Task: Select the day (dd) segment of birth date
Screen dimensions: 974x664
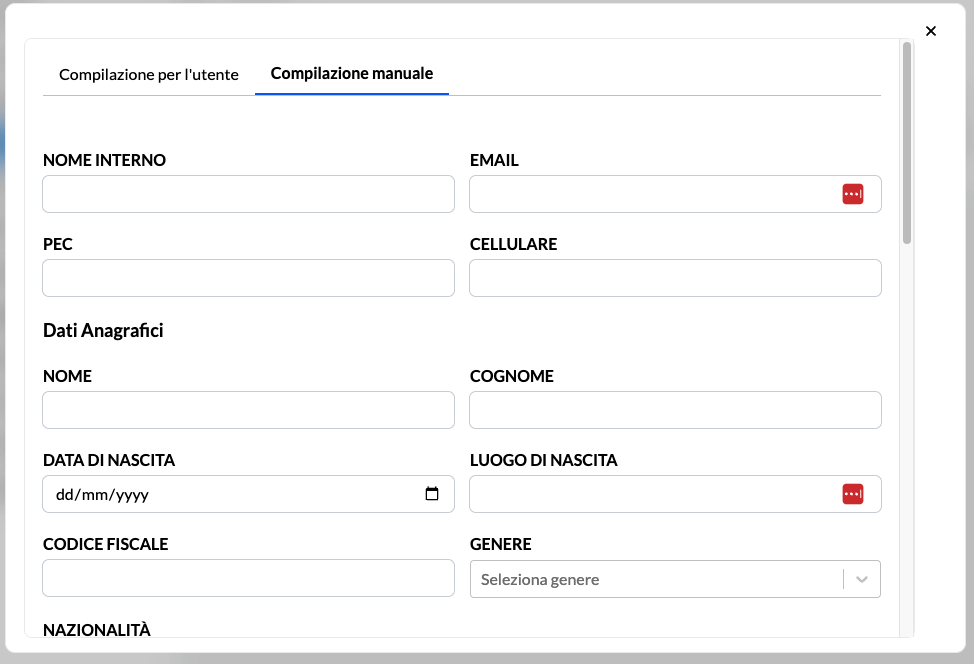Action: 66,494
